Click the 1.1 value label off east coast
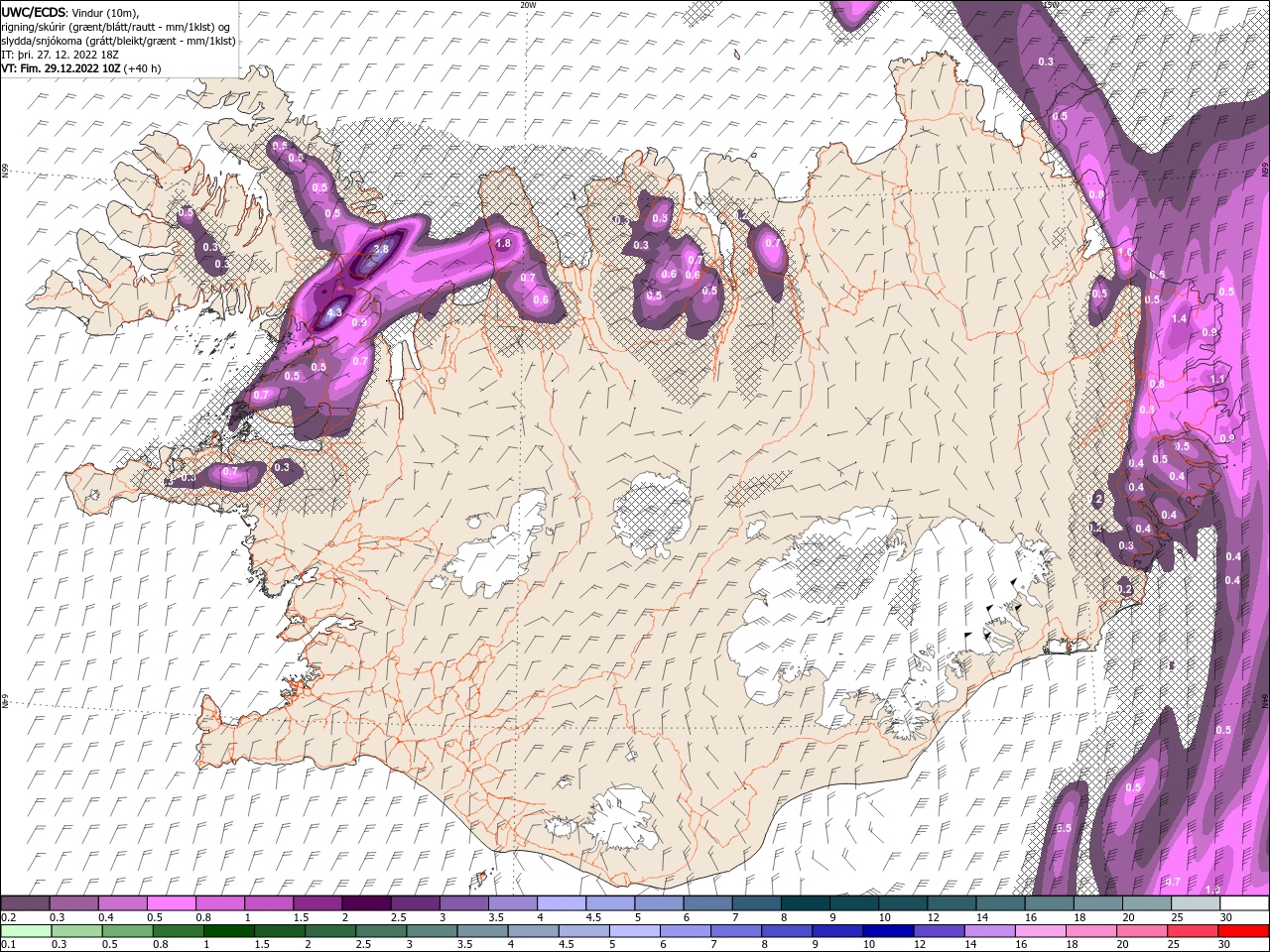Viewport: 1270px width, 952px height. click(x=1218, y=380)
